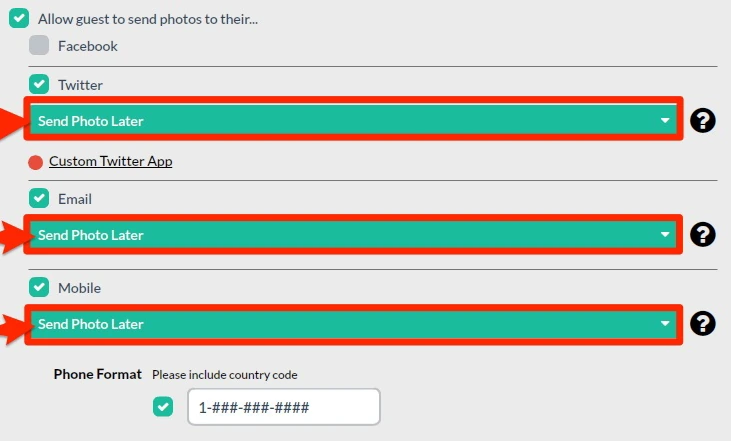Open help icon next to Mobile dropdown
Screen dimensions: 731x441
point(703,323)
